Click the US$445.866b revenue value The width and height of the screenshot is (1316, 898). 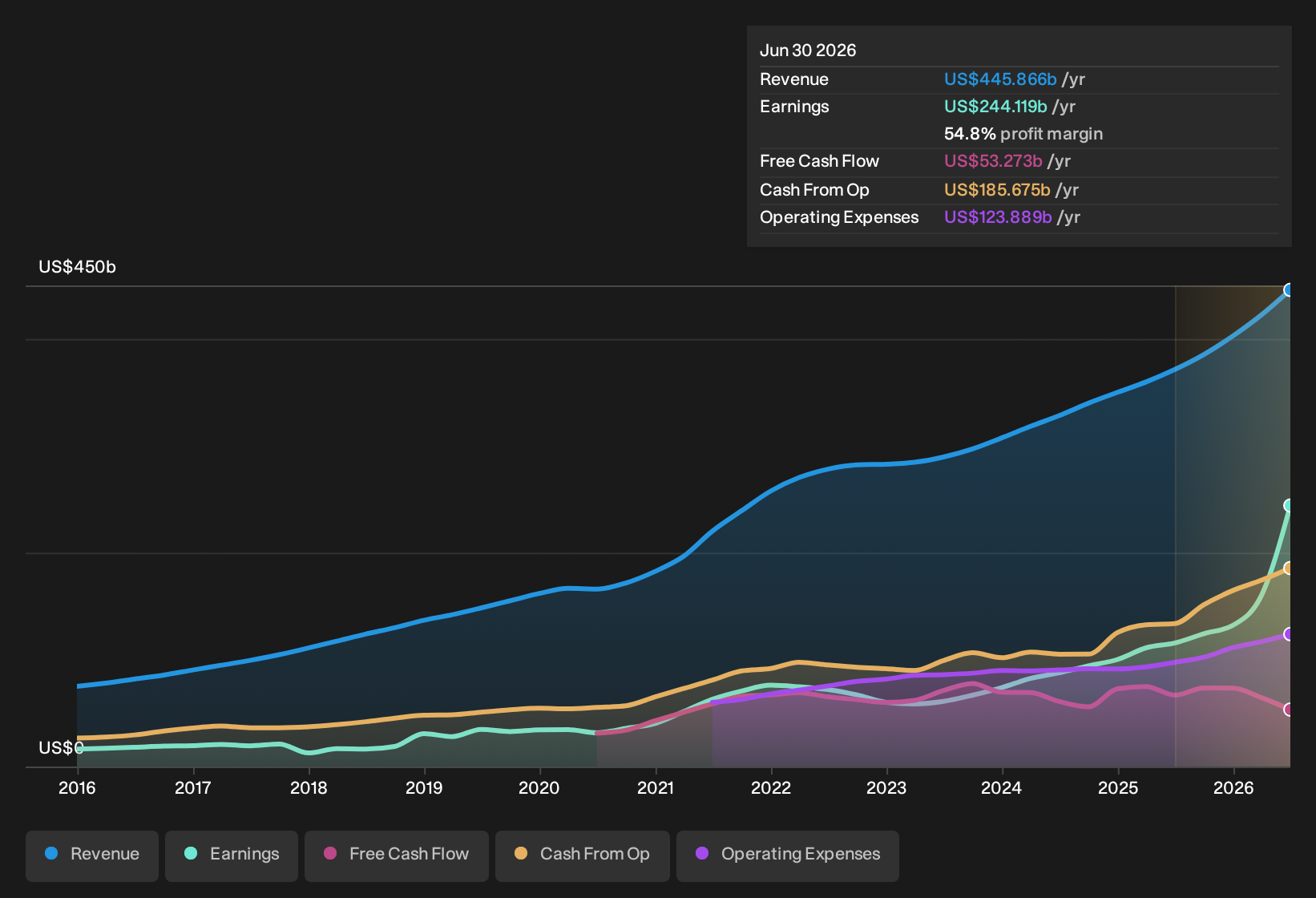click(x=1000, y=79)
